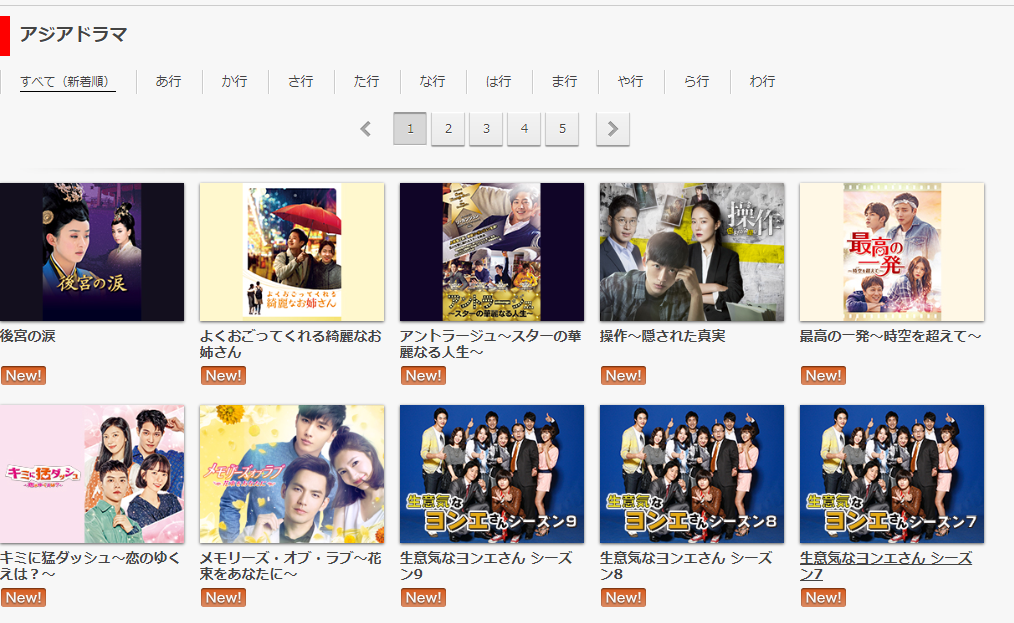Select すべて（新着順） tab
1014x623 pixels.
click(67, 81)
